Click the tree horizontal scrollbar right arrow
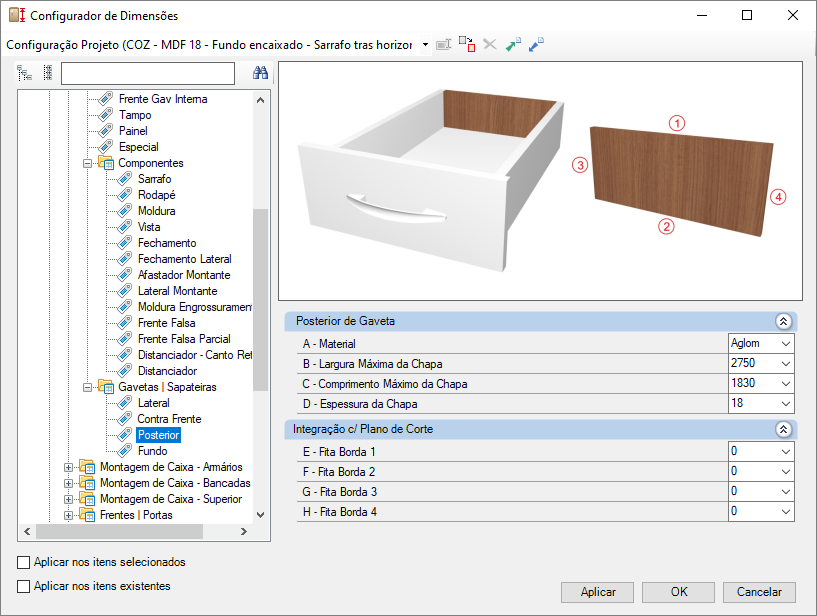The height and width of the screenshot is (616, 817). coord(244,532)
